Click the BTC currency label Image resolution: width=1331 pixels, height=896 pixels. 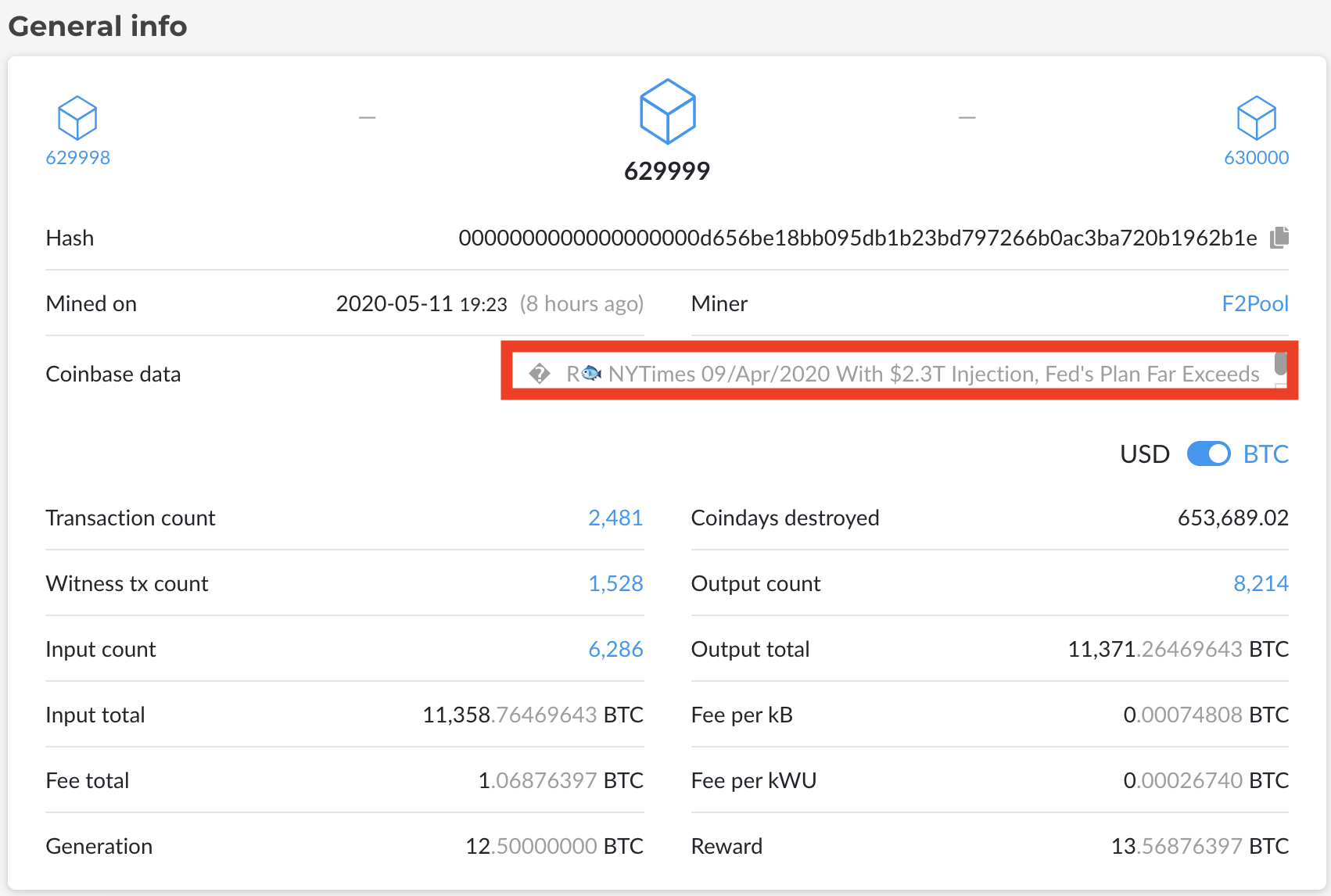[x=1265, y=454]
